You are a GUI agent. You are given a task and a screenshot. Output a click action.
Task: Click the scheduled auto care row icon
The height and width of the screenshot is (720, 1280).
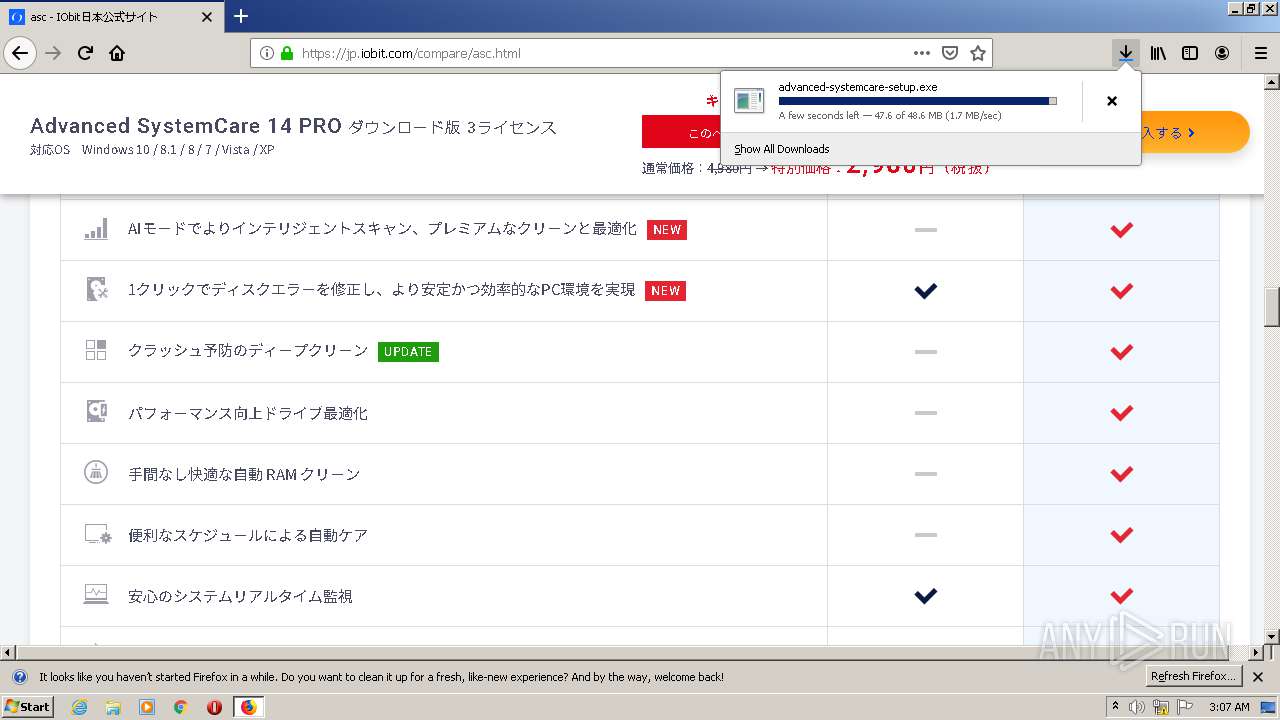tap(98, 535)
